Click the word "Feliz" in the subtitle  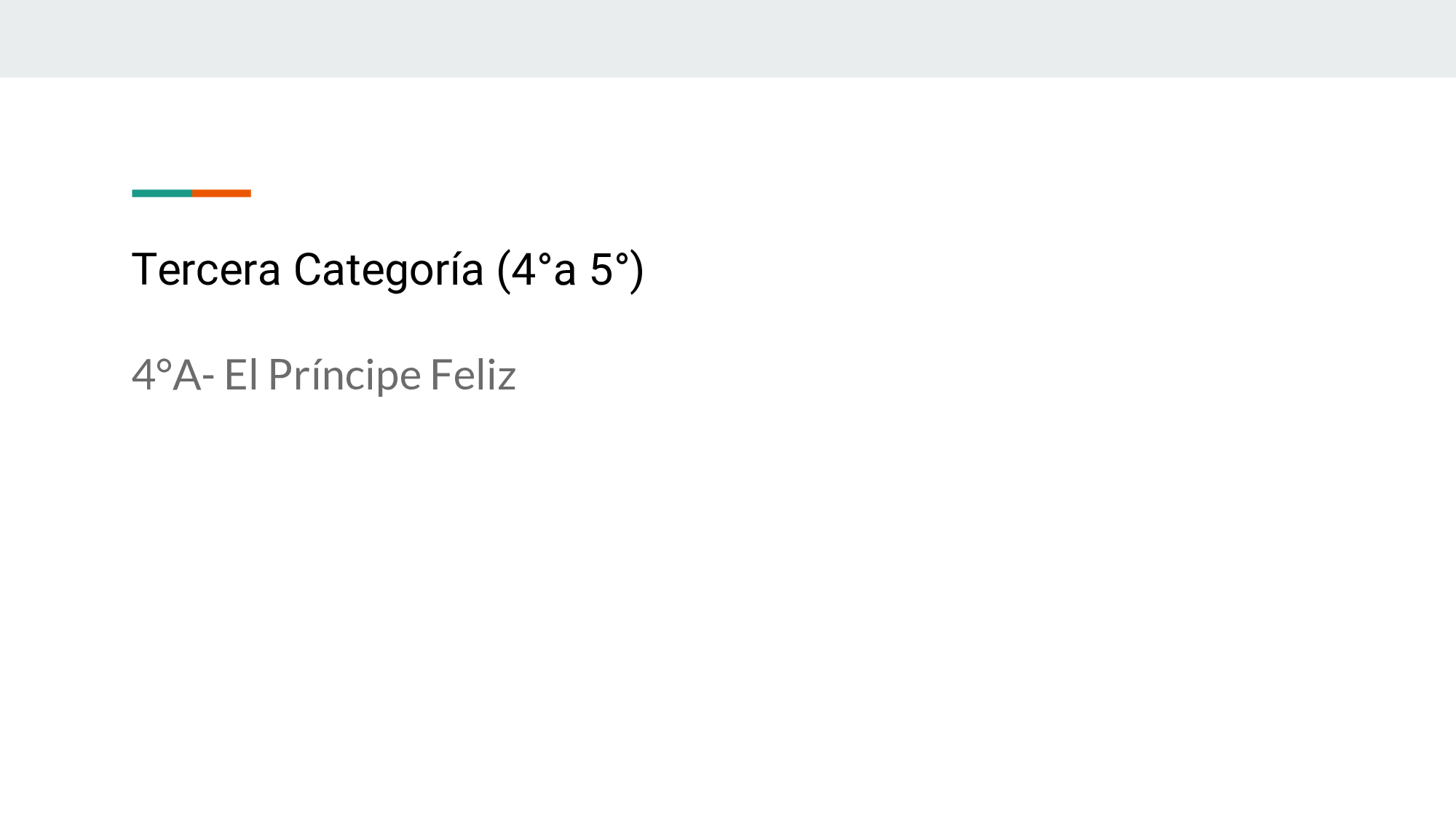[x=473, y=376]
